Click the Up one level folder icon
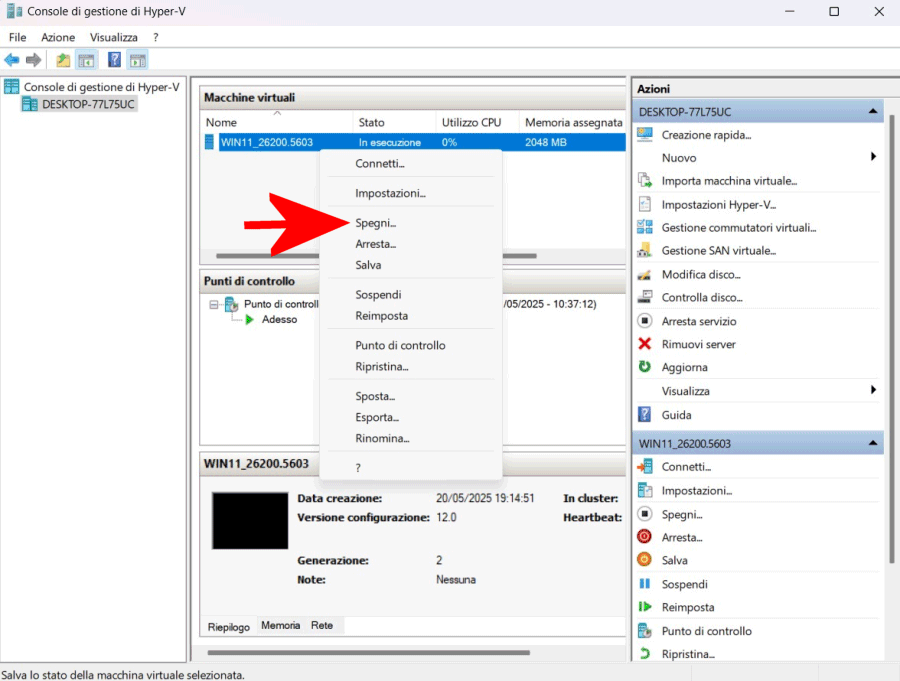Screen dimensions: 900x681 pyautogui.click(x=63, y=60)
